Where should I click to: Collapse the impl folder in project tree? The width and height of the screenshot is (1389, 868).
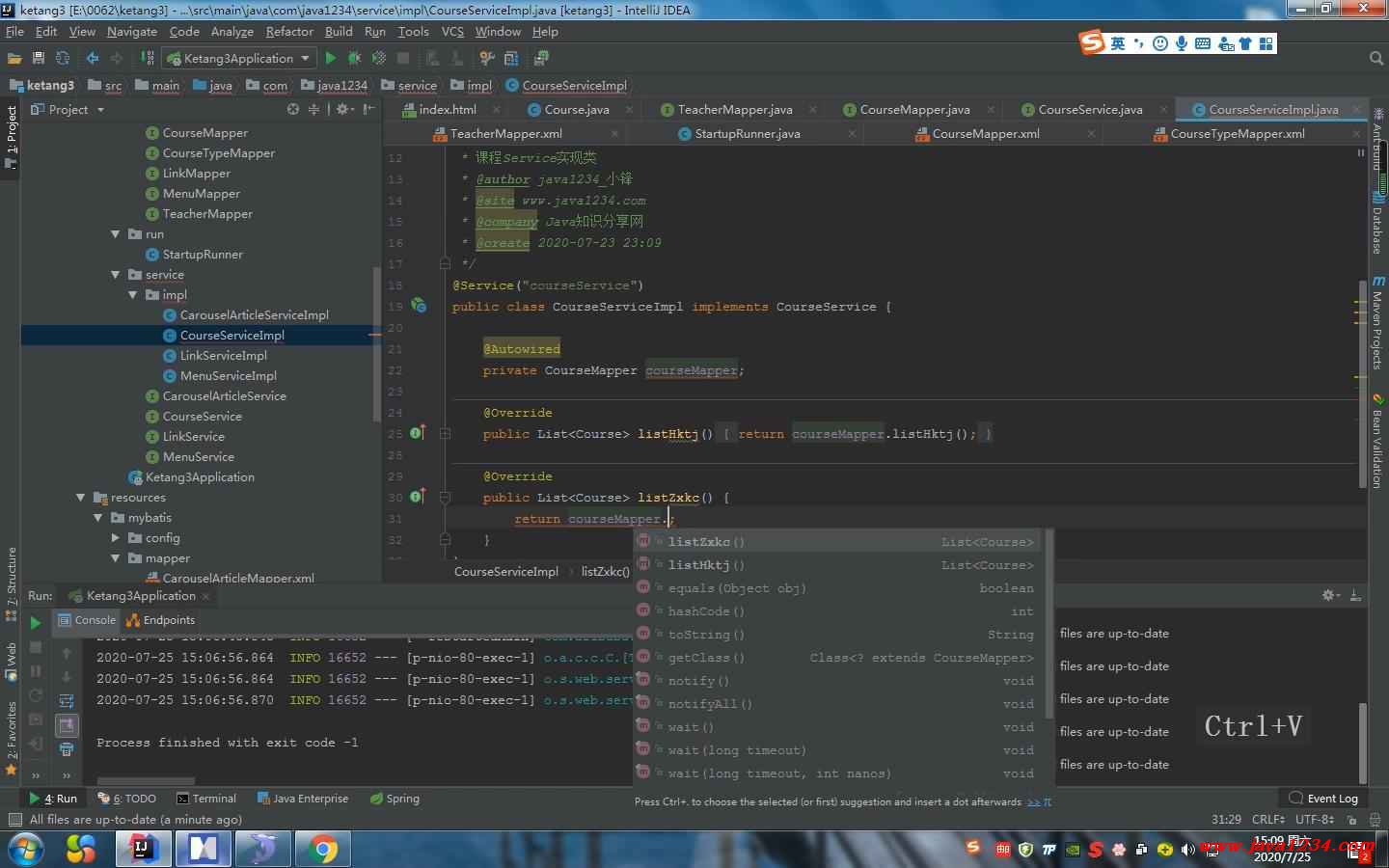[133, 295]
